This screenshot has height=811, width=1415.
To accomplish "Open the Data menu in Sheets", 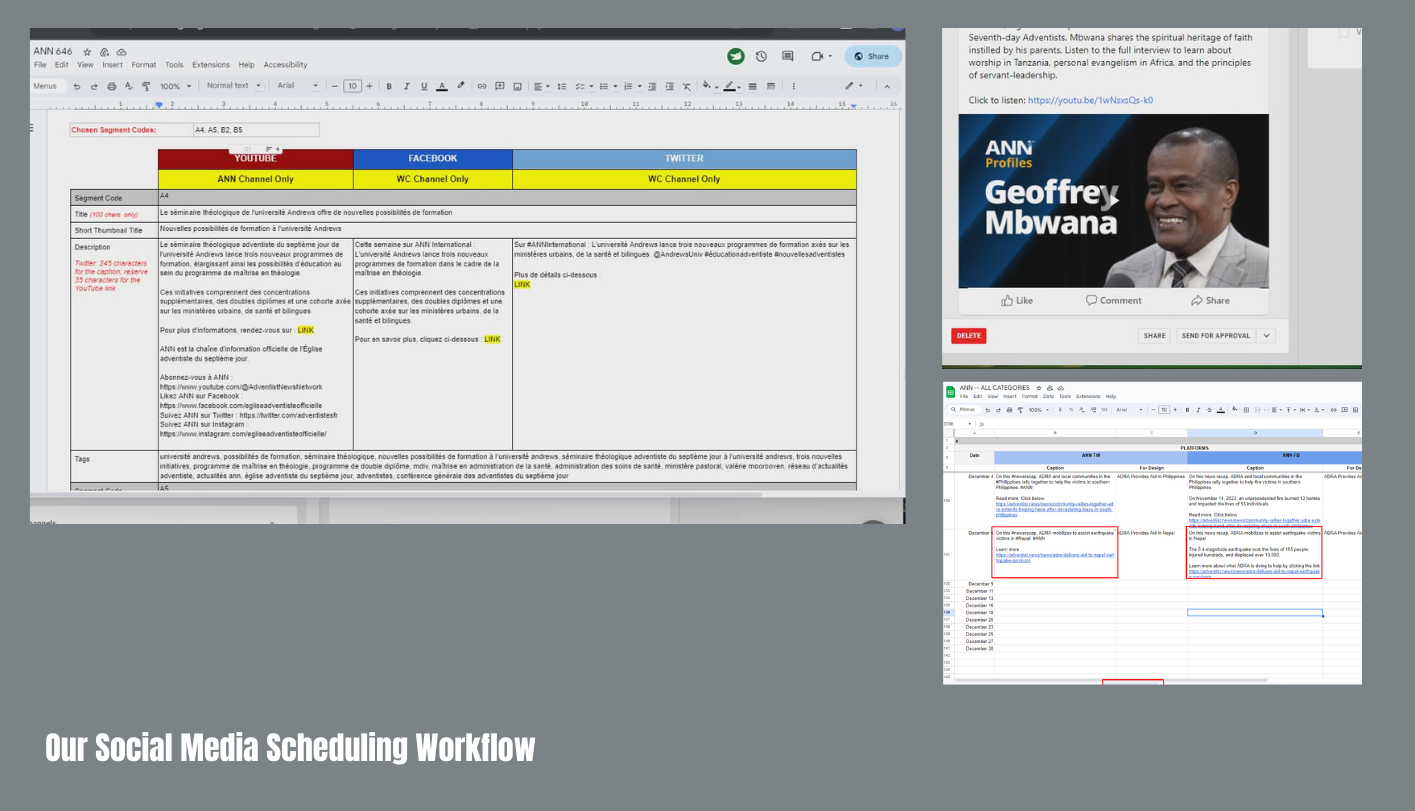I will [x=1046, y=396].
